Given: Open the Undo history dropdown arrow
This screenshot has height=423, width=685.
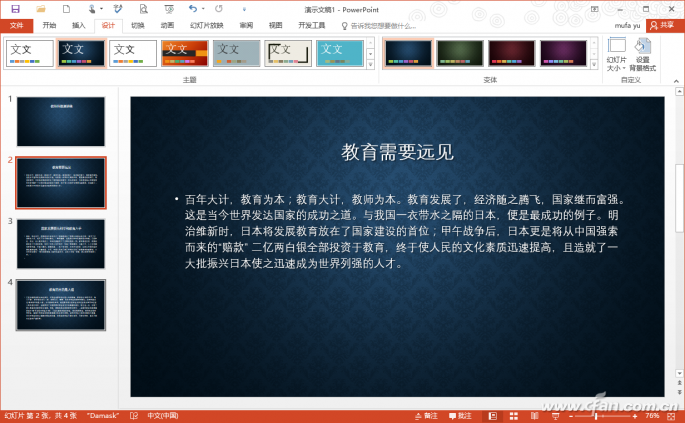Looking at the screenshot, I should [x=203, y=8].
